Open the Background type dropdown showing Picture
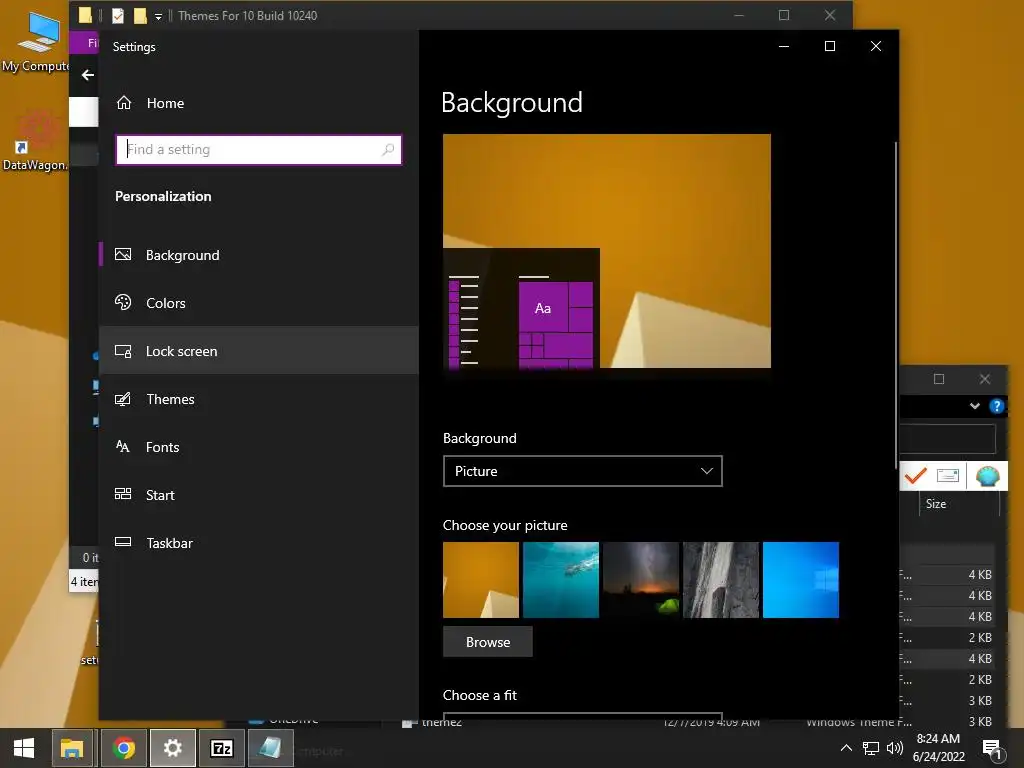 click(583, 471)
